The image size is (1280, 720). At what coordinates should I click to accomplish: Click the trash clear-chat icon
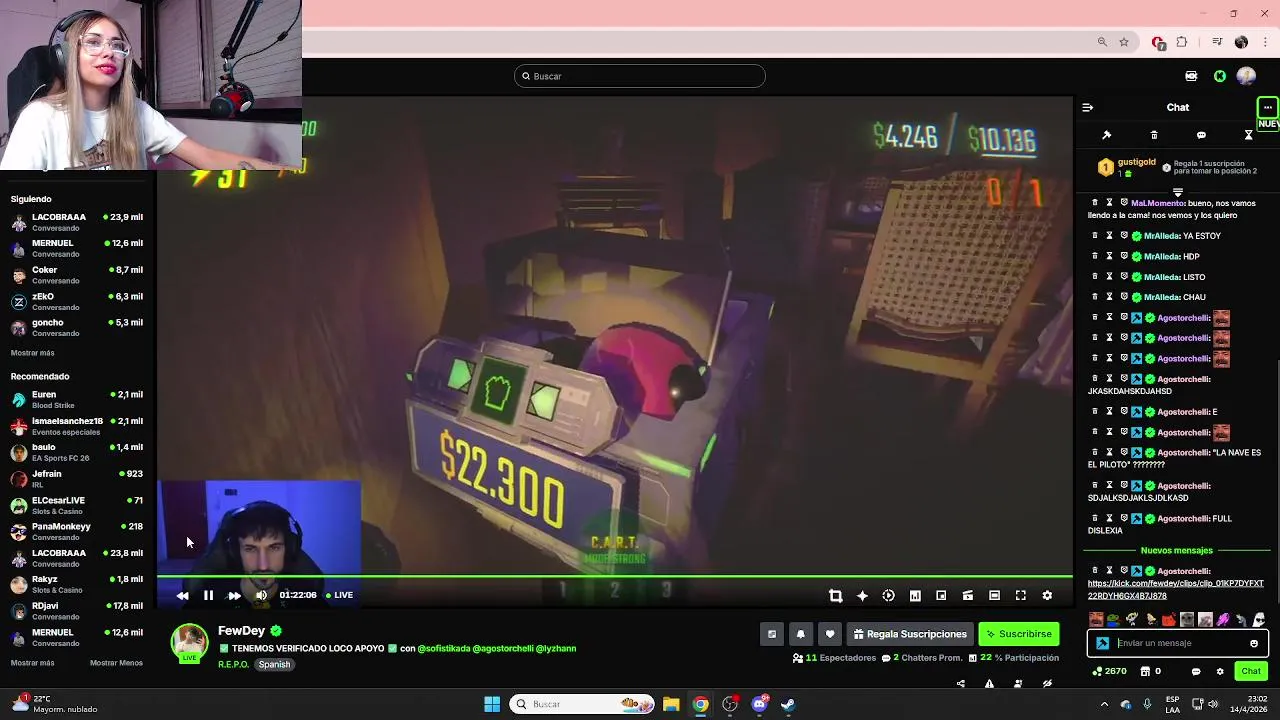pyautogui.click(x=1154, y=135)
